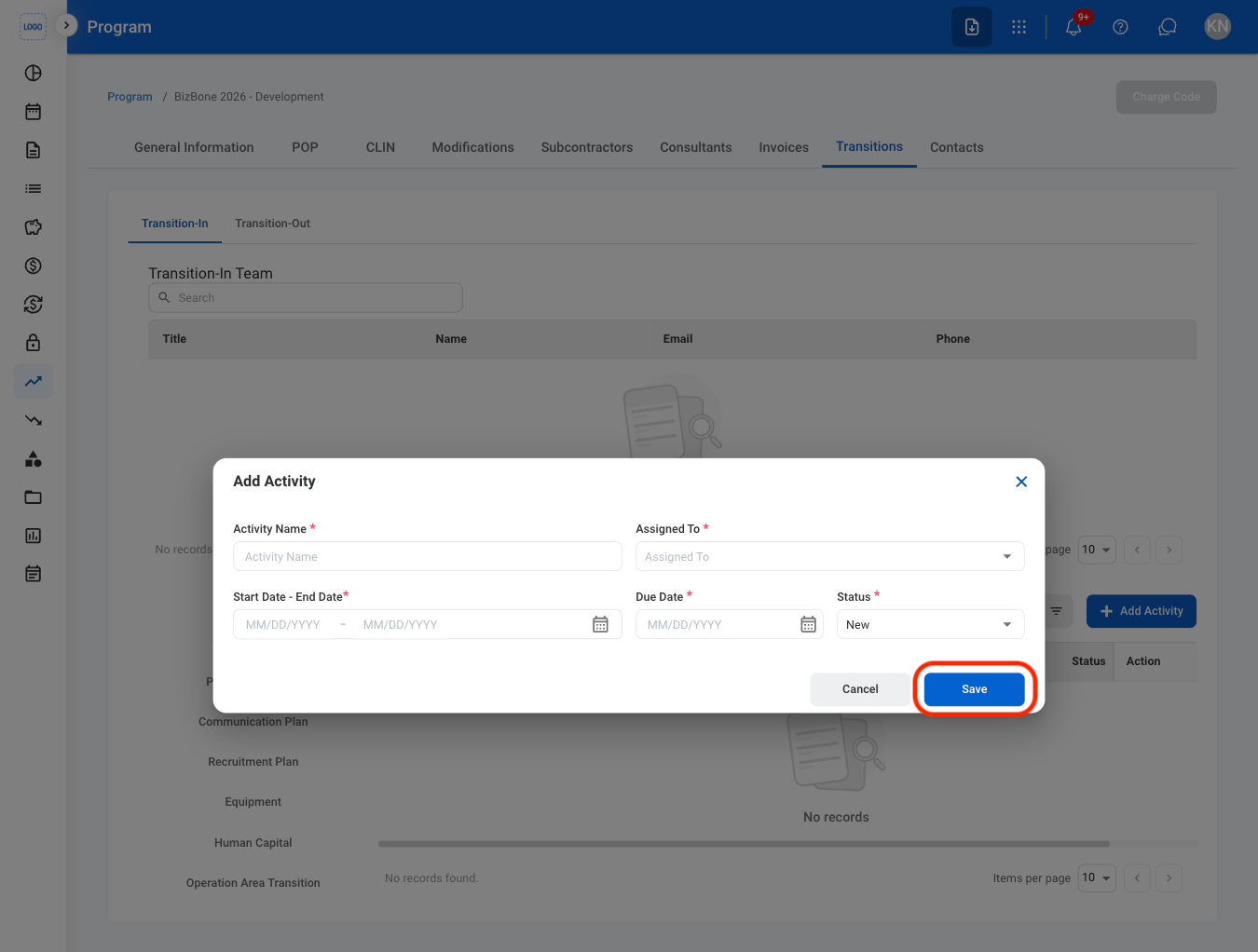1258x952 pixels.
Task: Open the bottom items per page dropdown
Action: 1097,877
